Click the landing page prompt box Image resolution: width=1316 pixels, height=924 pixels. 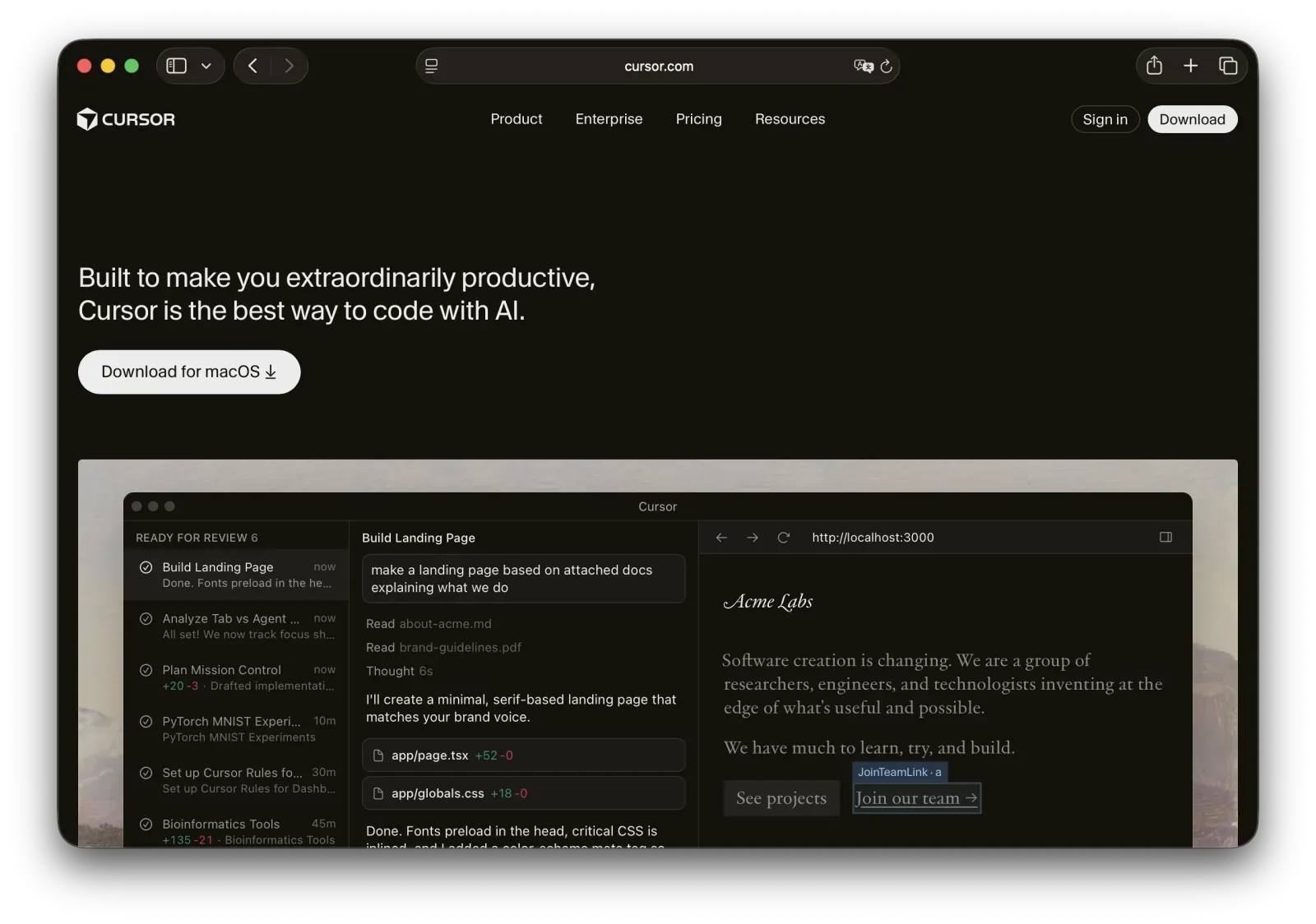coord(523,579)
